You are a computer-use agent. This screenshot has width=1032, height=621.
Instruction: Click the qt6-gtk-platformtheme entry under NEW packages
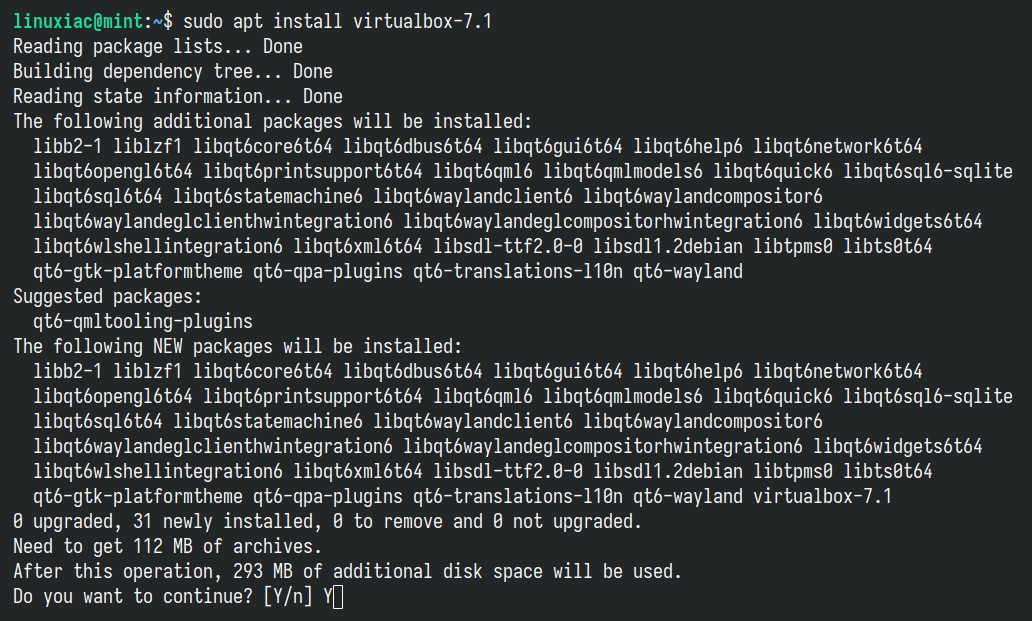(138, 496)
